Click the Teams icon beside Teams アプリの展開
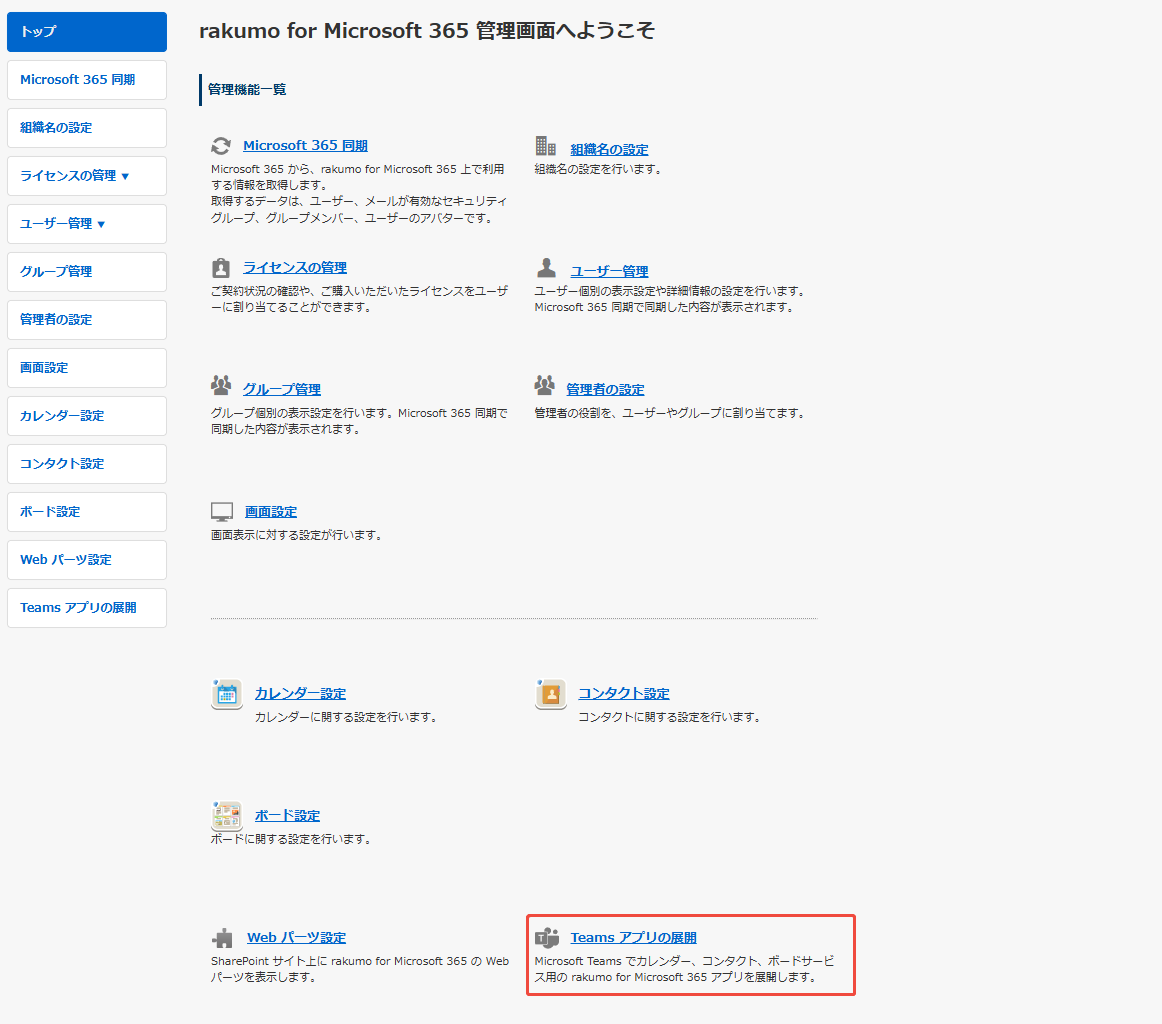Image resolution: width=1162 pixels, height=1024 pixels. tap(547, 937)
